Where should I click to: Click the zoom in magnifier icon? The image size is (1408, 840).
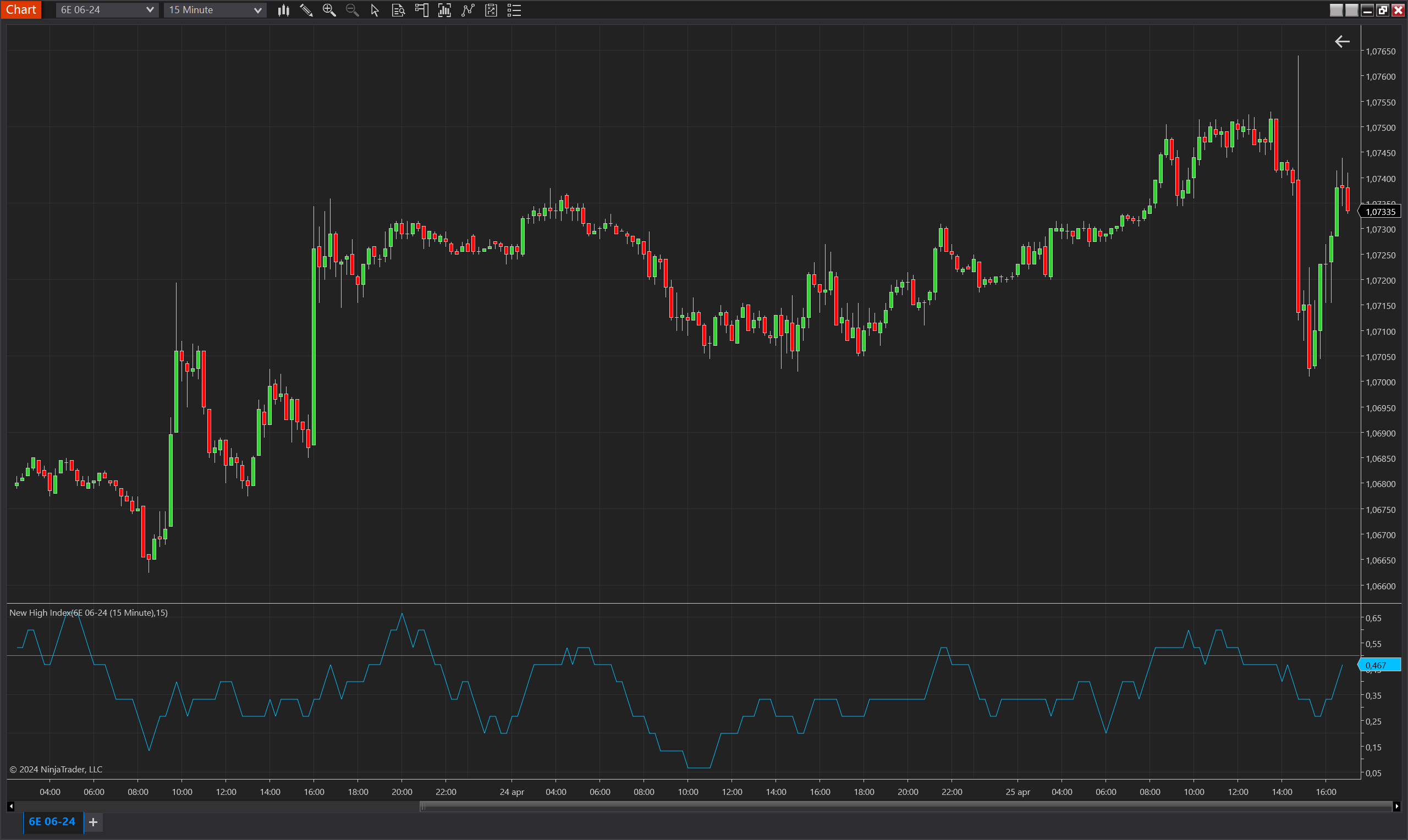coord(329,10)
